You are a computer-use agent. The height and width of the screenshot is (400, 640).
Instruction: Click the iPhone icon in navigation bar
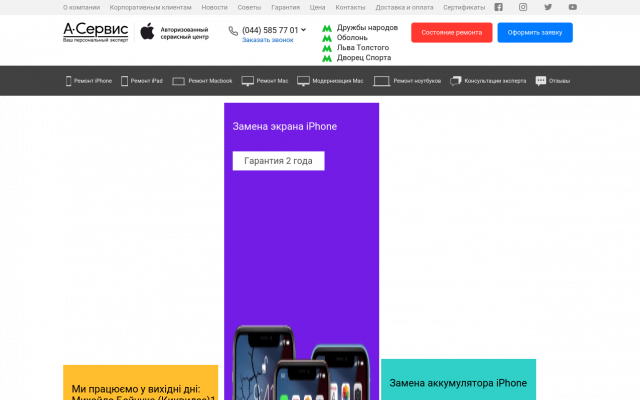tap(69, 81)
